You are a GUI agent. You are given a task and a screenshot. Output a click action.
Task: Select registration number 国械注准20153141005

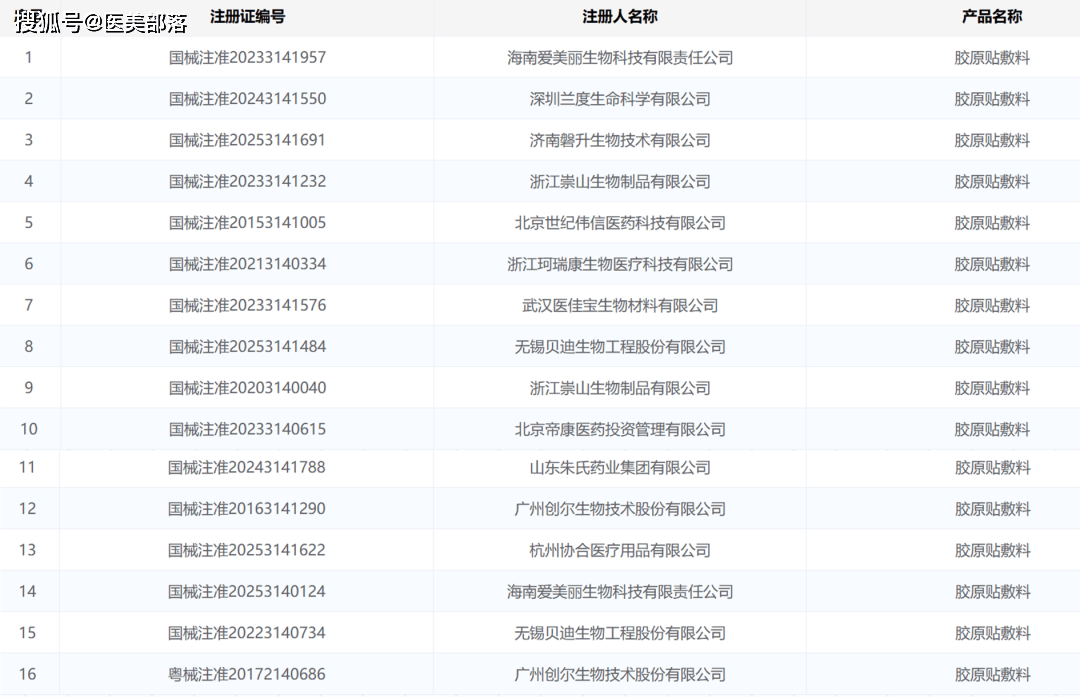click(247, 222)
